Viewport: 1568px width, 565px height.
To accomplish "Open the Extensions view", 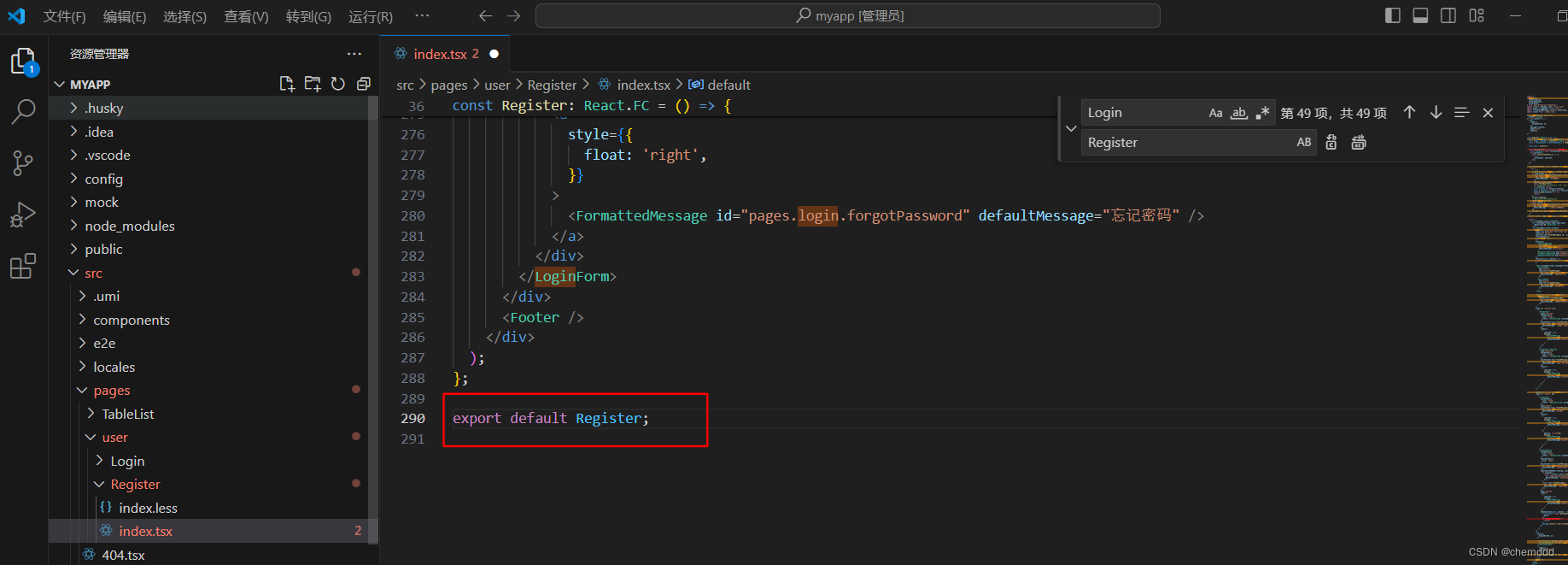I will (x=23, y=266).
